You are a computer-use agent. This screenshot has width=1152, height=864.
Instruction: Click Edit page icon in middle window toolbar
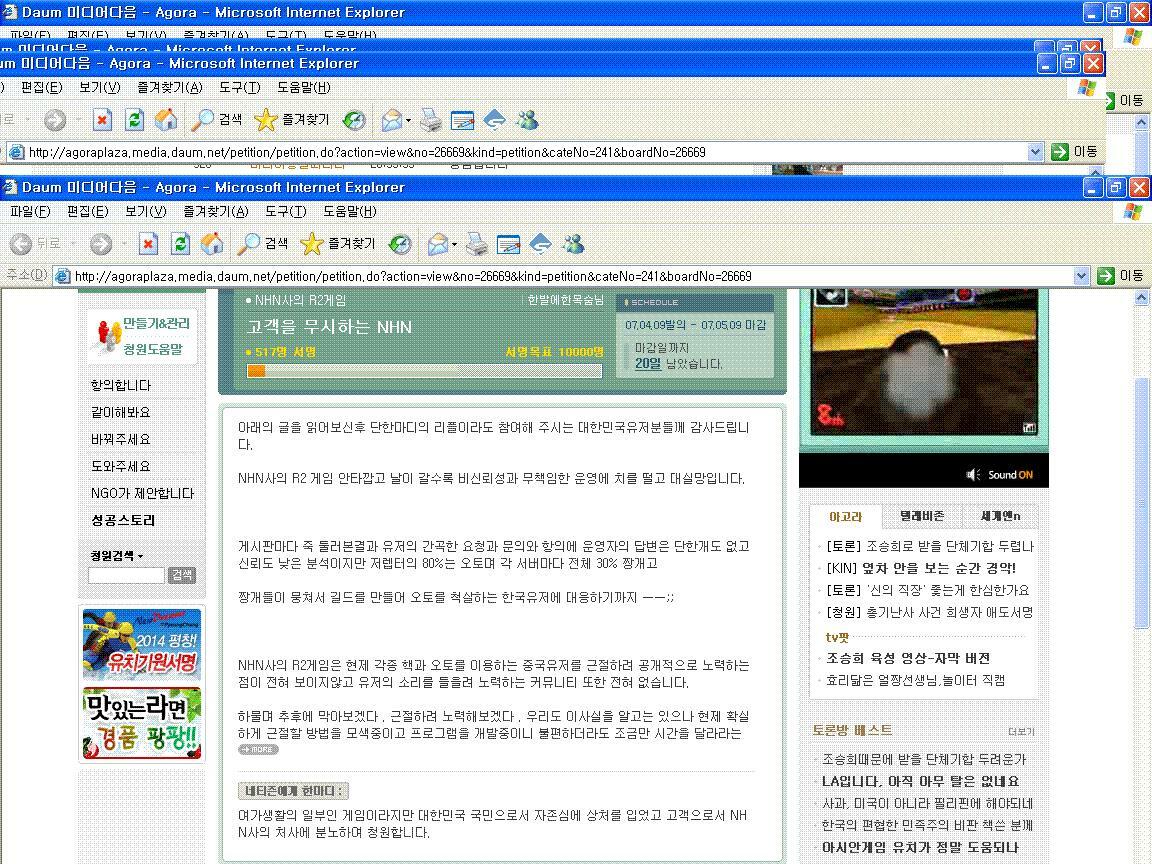pyautogui.click(x=462, y=120)
